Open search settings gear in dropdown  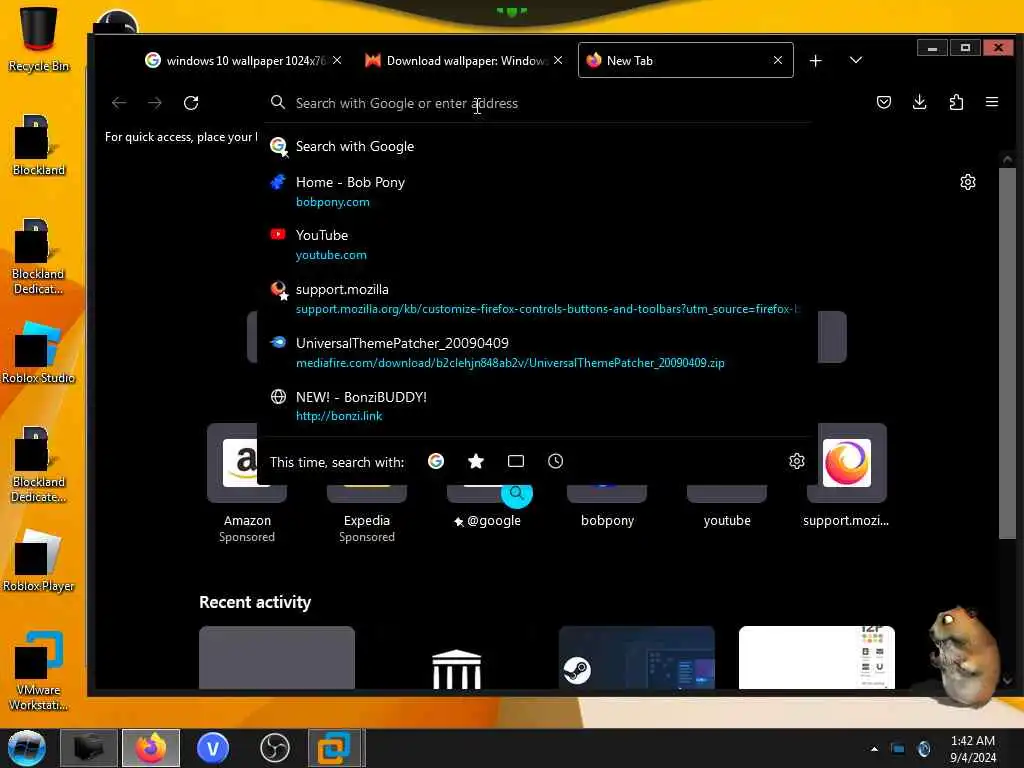tap(797, 461)
